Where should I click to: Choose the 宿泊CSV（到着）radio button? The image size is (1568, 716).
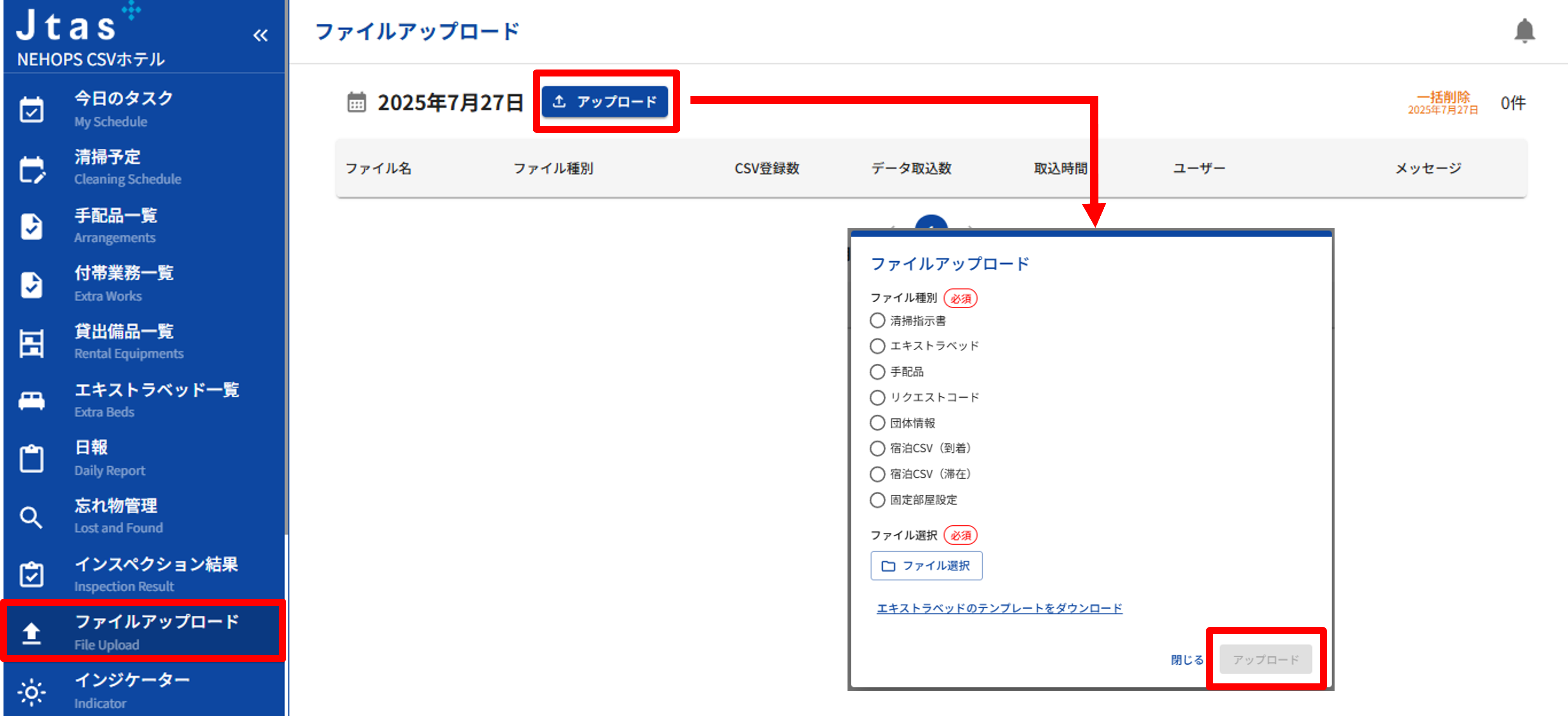pos(877,448)
